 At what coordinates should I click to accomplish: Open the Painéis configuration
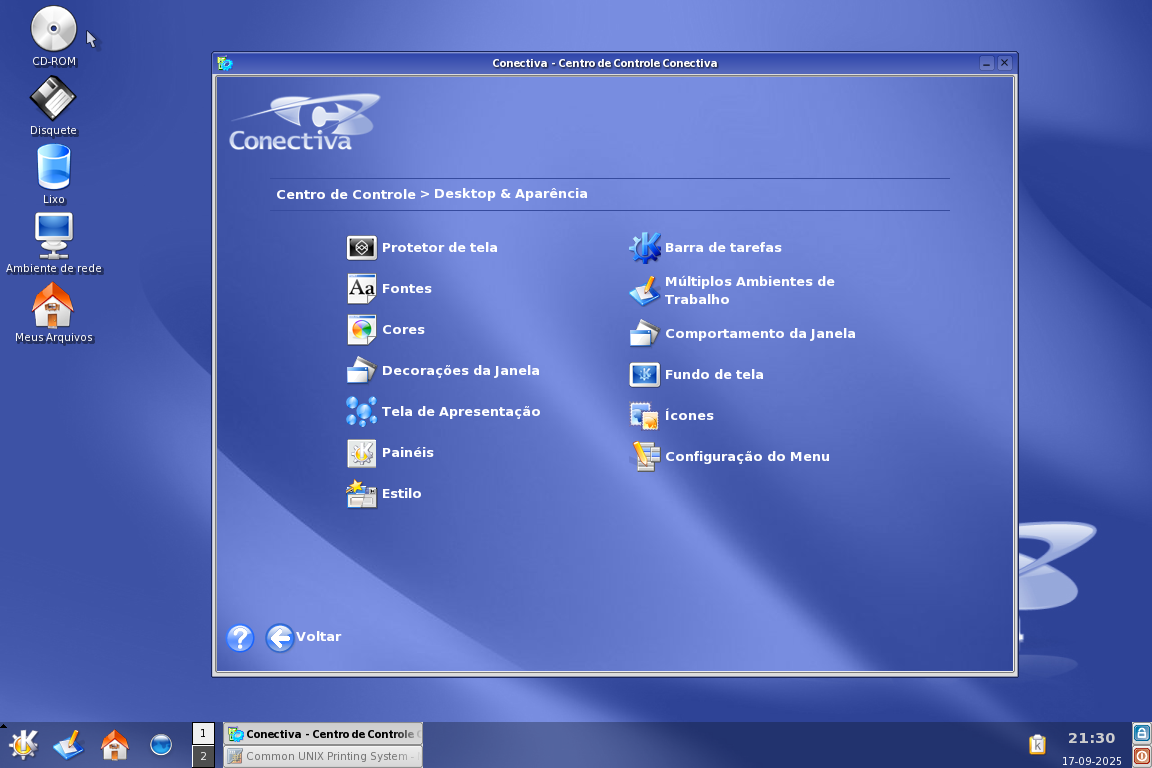tap(408, 452)
